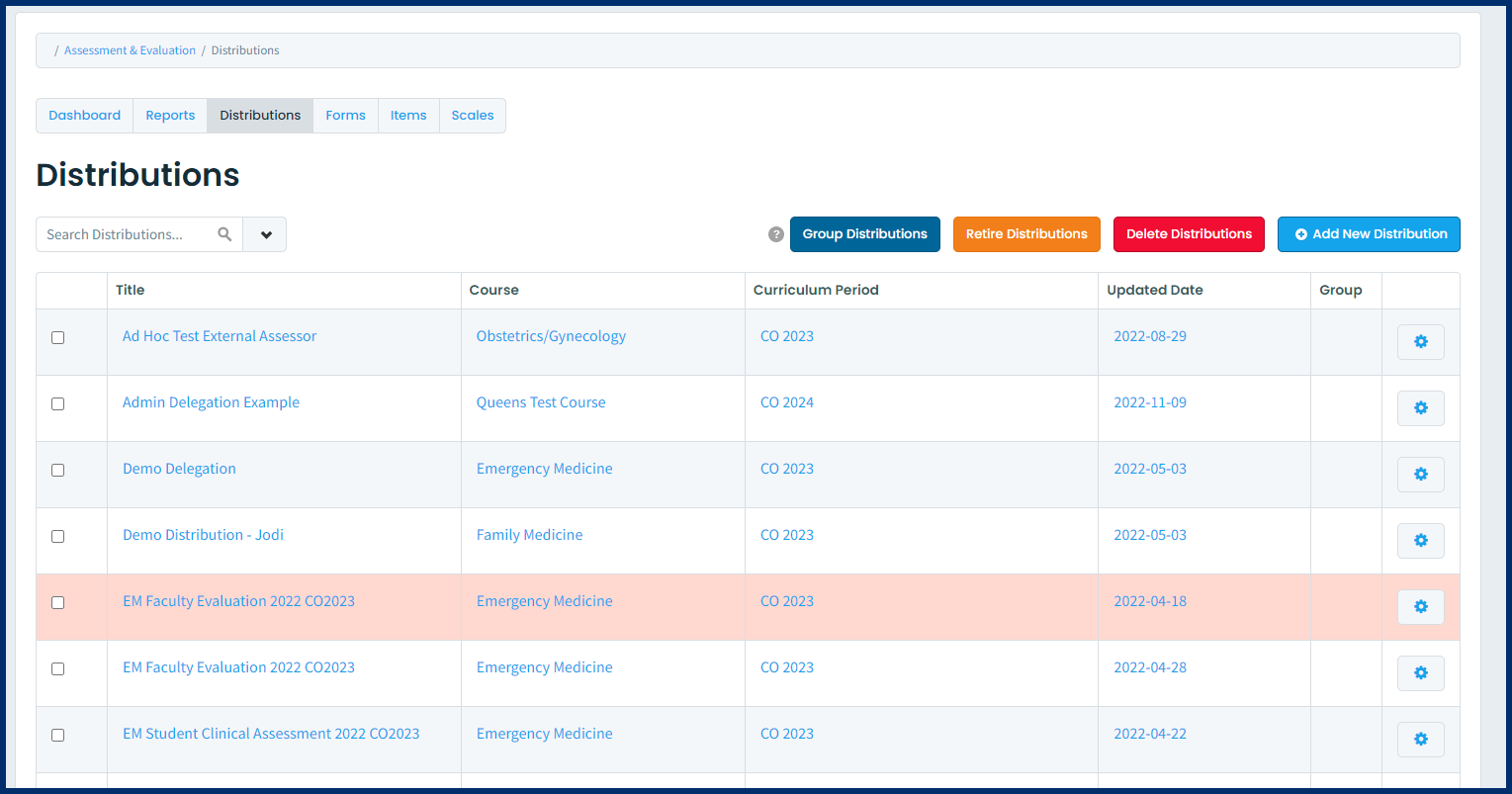Click the Retire Distributions button
1512x794 pixels.
click(x=1026, y=234)
